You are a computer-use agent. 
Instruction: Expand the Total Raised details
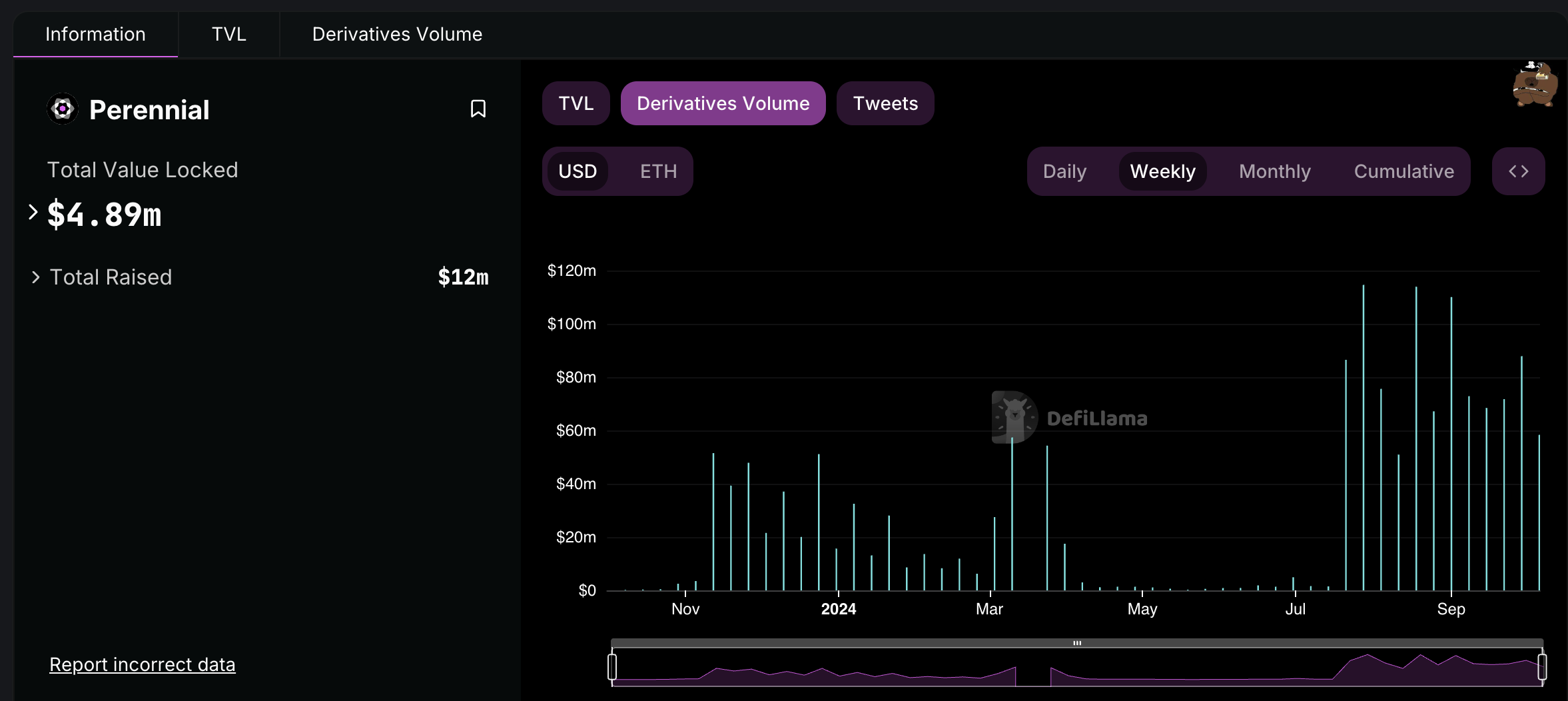[36, 277]
